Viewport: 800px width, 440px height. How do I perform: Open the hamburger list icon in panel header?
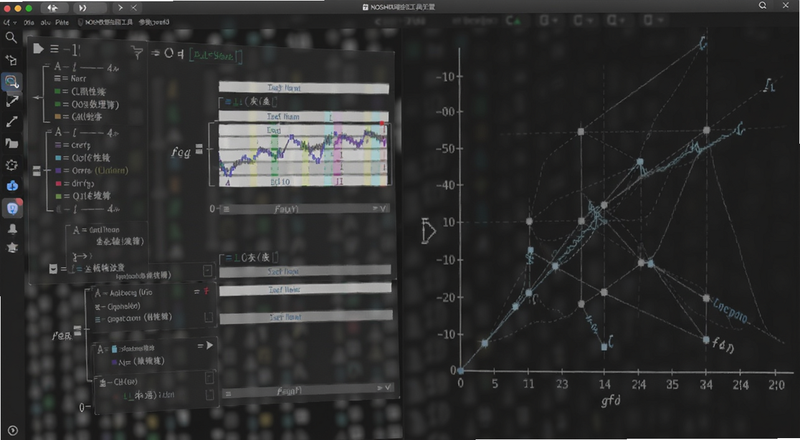coord(54,49)
